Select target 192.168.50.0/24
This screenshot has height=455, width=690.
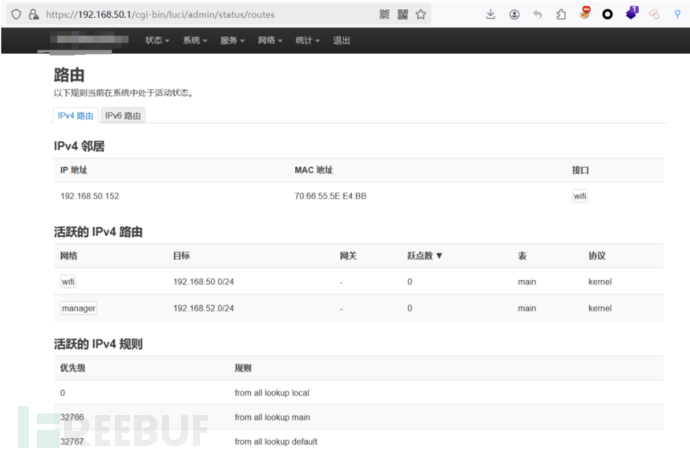click(x=203, y=282)
